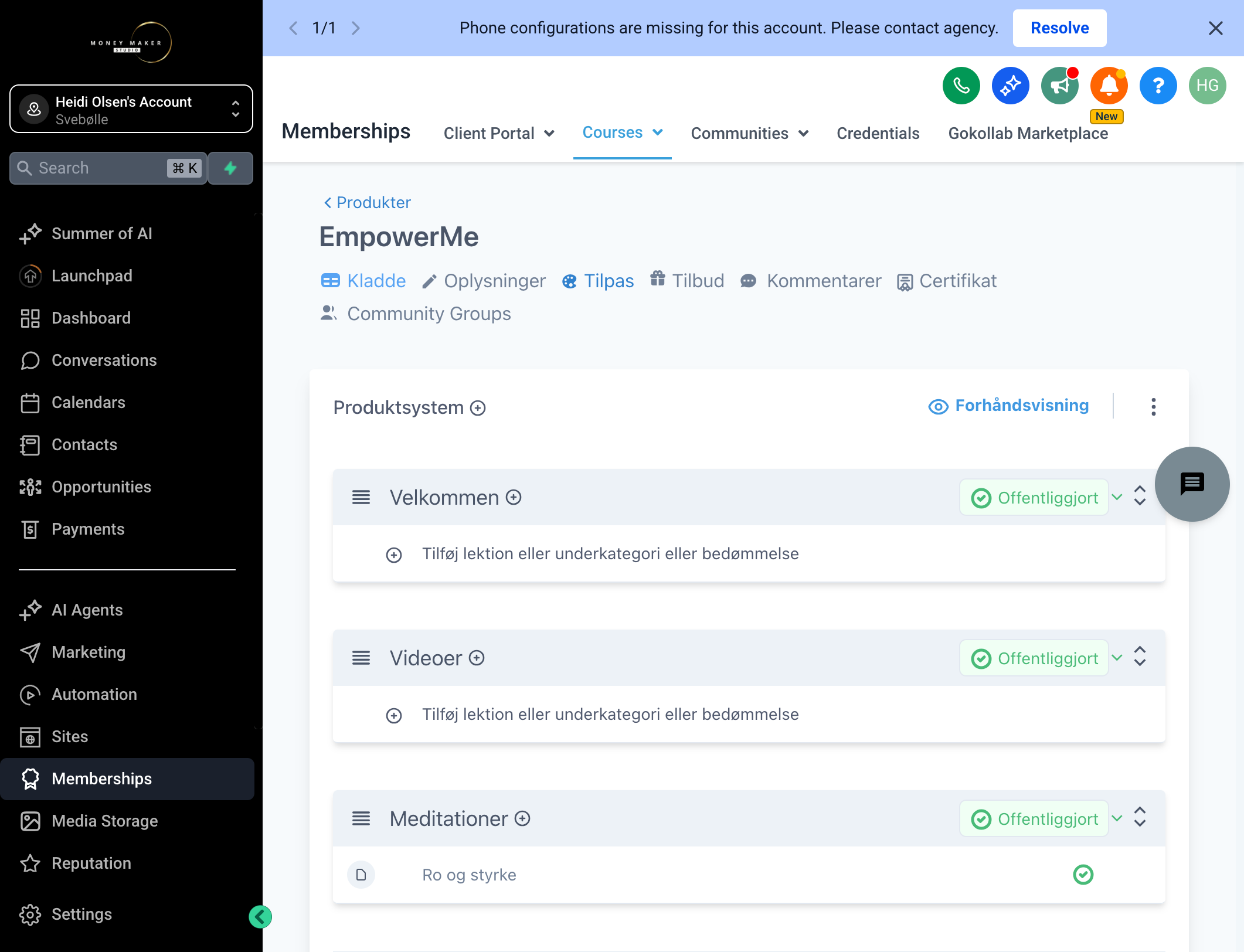Open the Oplysninger tab
This screenshot has height=952, width=1244.
click(484, 281)
